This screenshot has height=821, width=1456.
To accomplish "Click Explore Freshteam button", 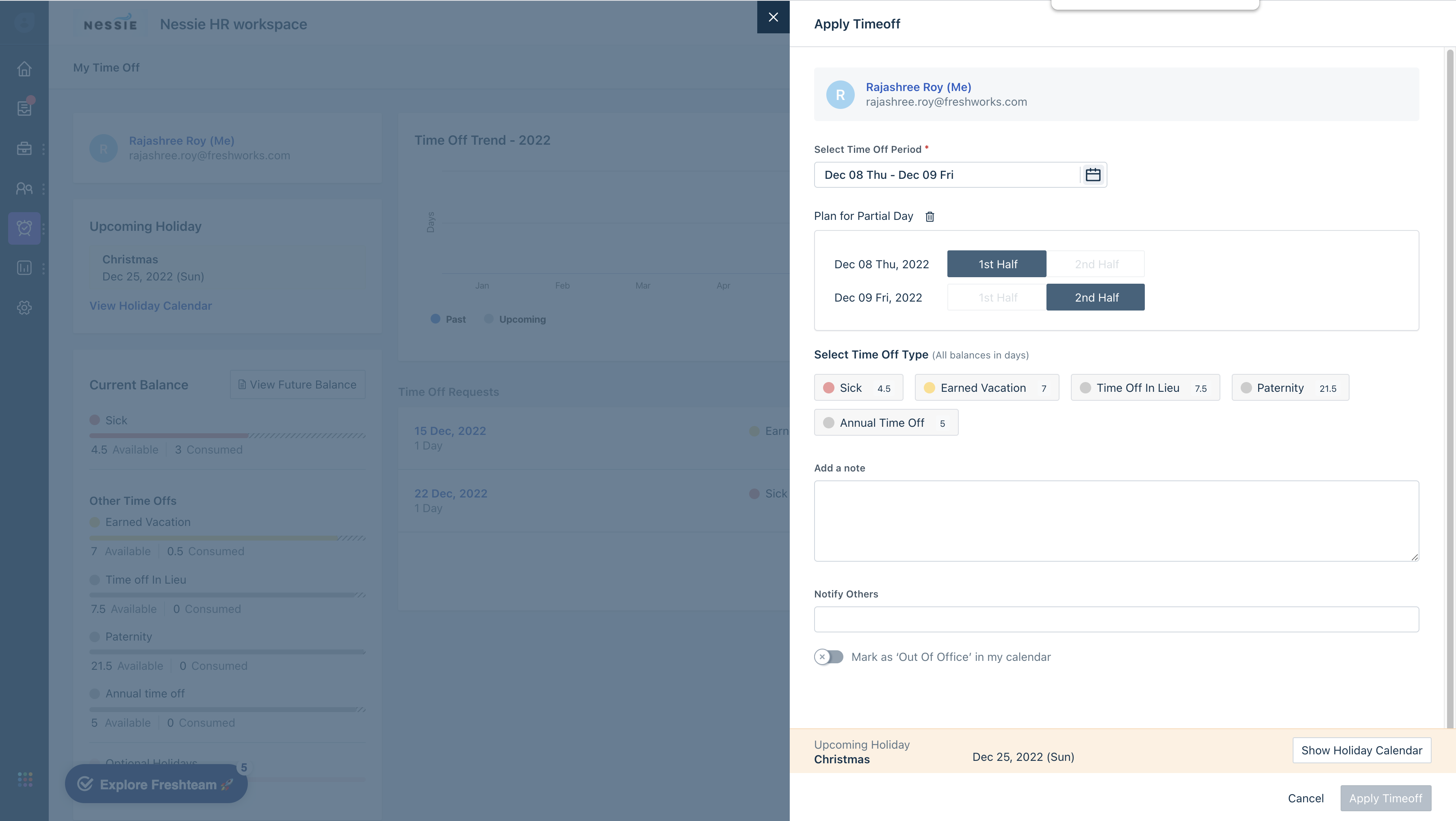I will click(x=156, y=784).
